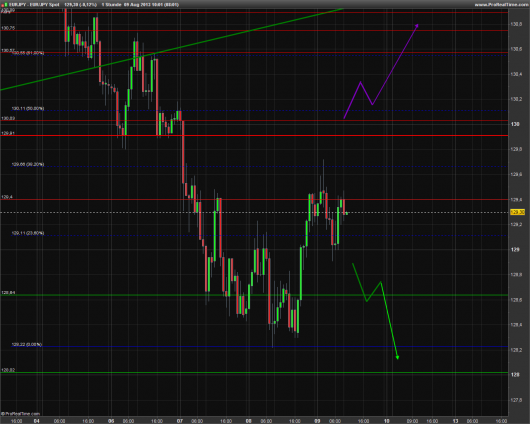The width and height of the screenshot is (530, 424).
Task: Click the 129.11 (23.60%) Fibonacci label
Action: click(x=28, y=233)
